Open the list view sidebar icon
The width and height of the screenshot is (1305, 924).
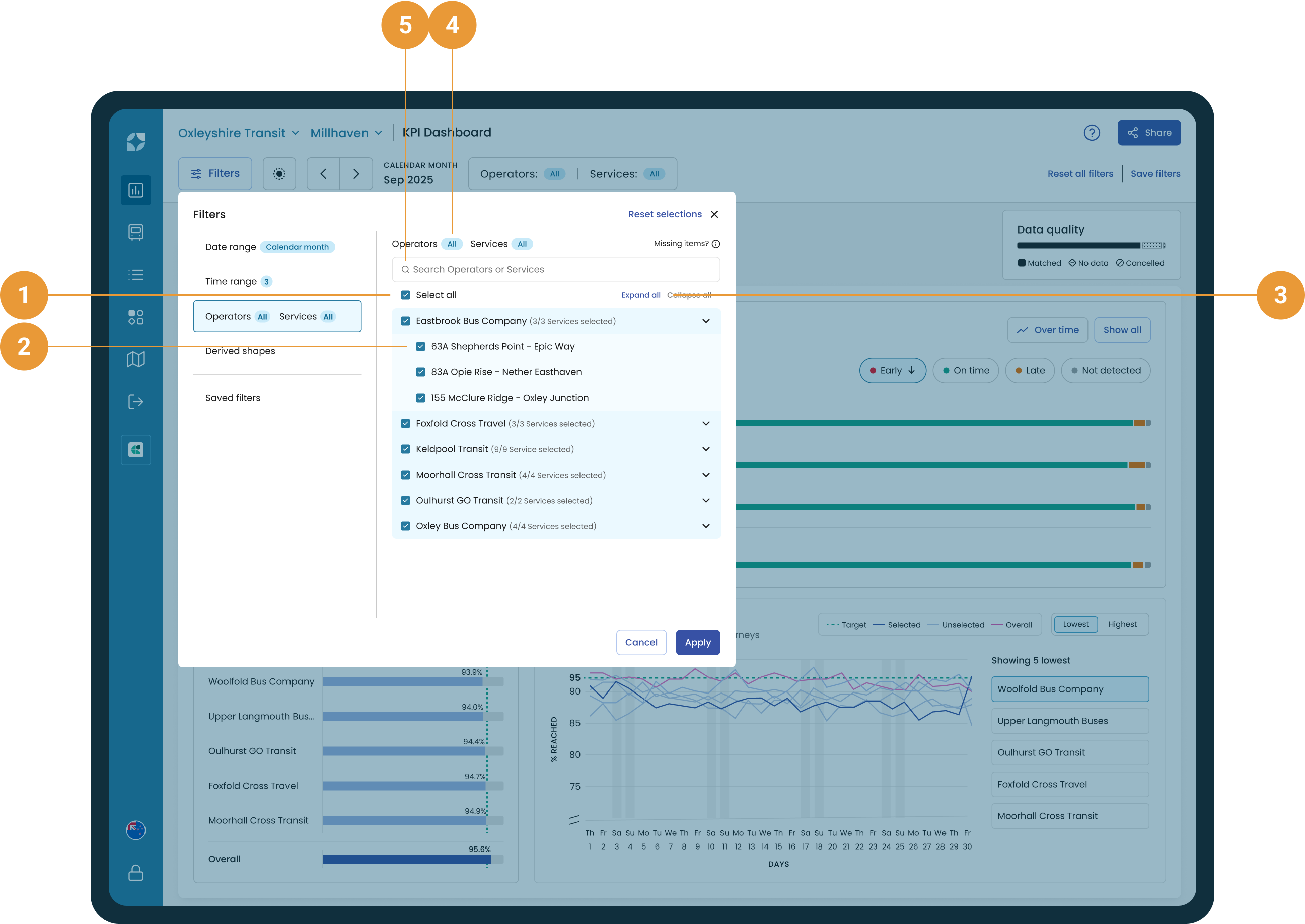click(135, 275)
